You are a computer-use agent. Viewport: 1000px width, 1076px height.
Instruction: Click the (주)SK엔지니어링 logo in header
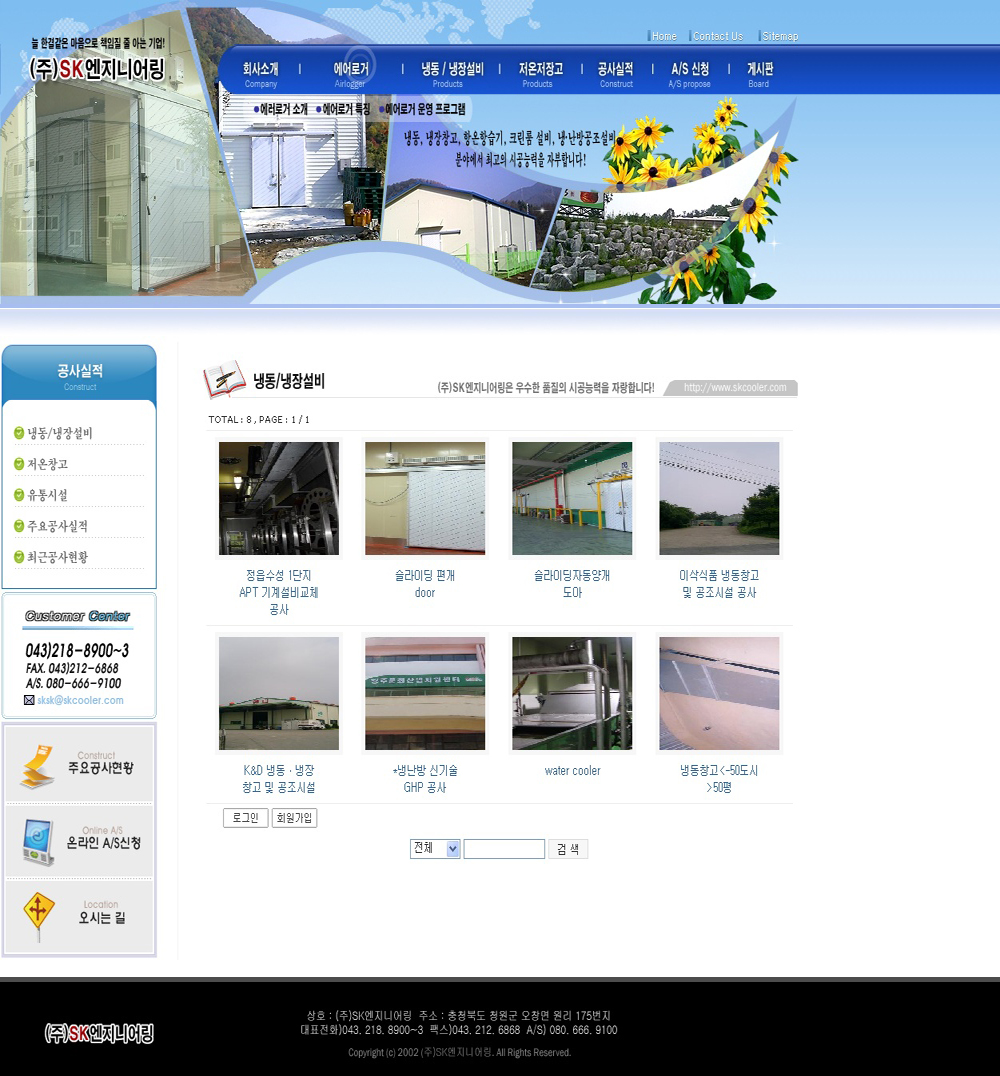(x=97, y=68)
